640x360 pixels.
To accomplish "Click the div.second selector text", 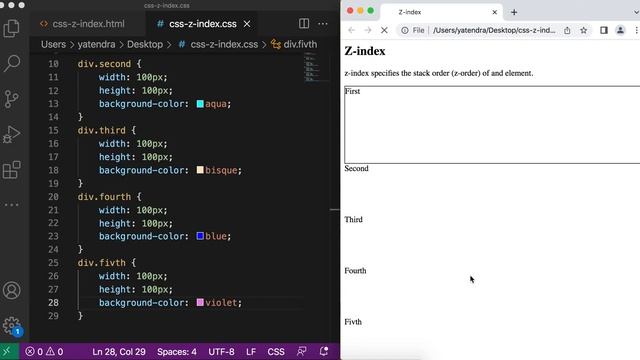I will 104,64.
